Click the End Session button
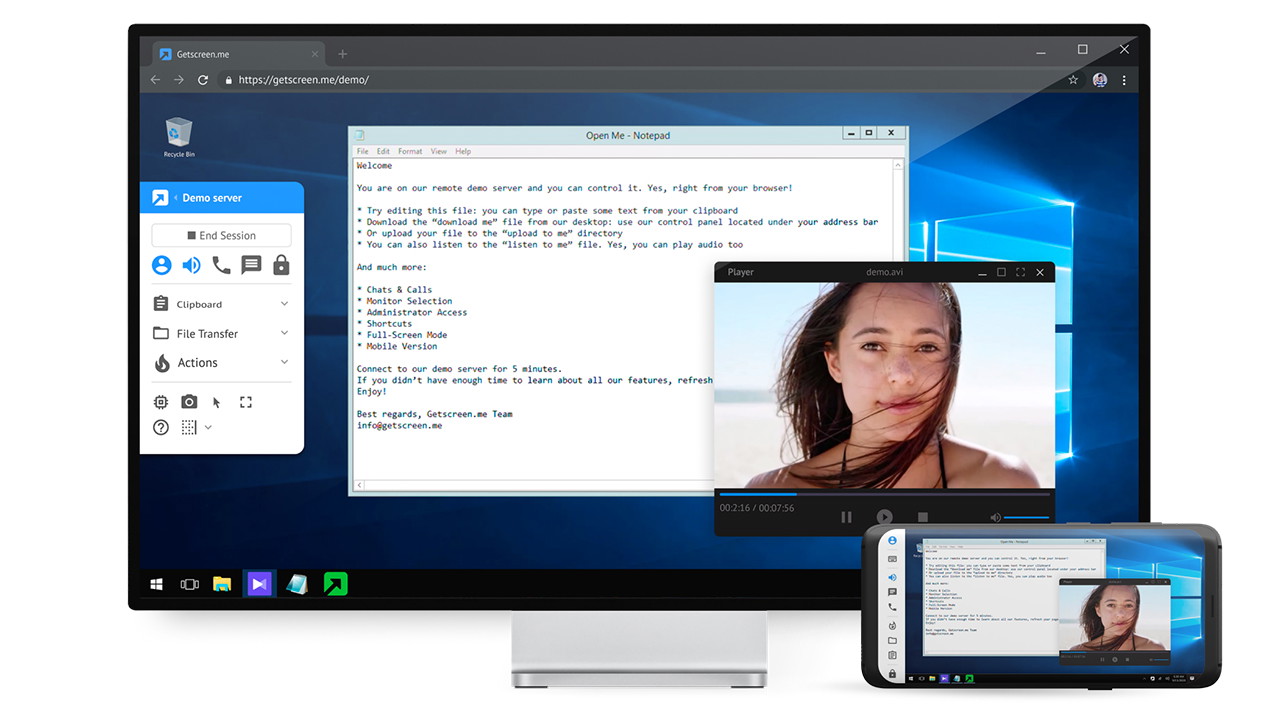Viewport: 1280px width, 720px height. [221, 236]
